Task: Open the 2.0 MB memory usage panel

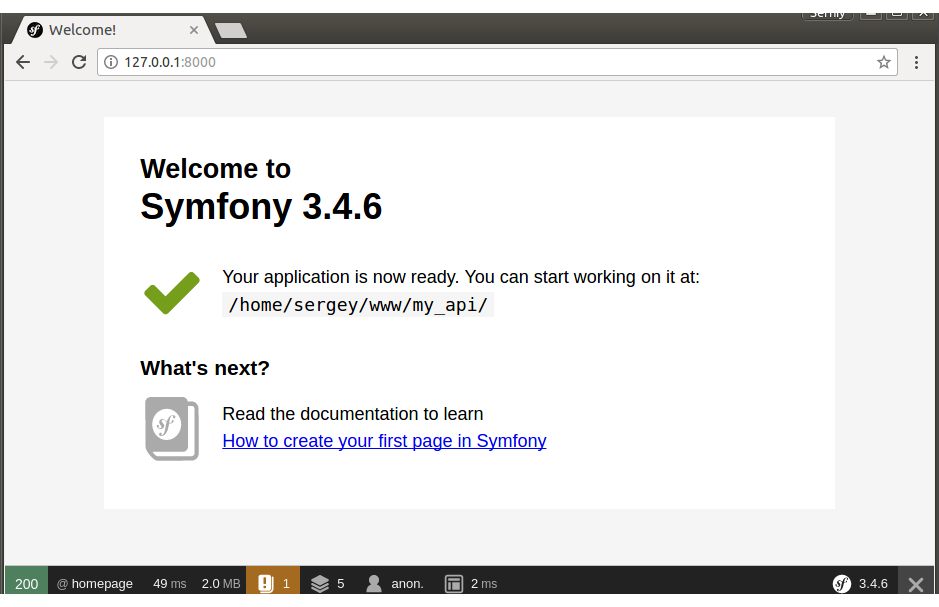Action: pyautogui.click(x=221, y=584)
